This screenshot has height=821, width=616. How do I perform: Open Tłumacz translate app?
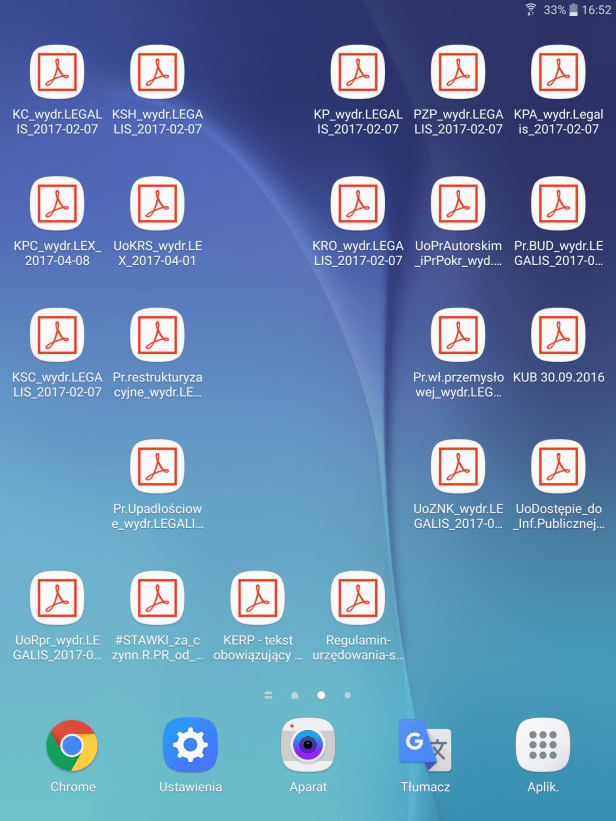coord(425,745)
